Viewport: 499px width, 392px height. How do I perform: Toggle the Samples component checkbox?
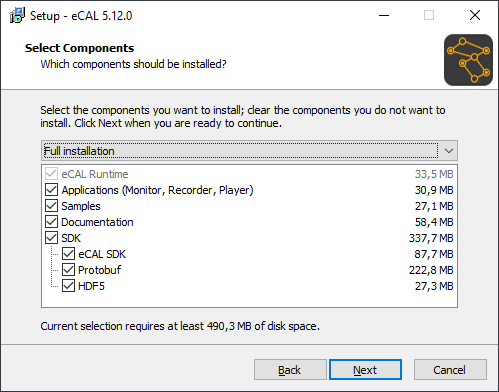click(51, 206)
